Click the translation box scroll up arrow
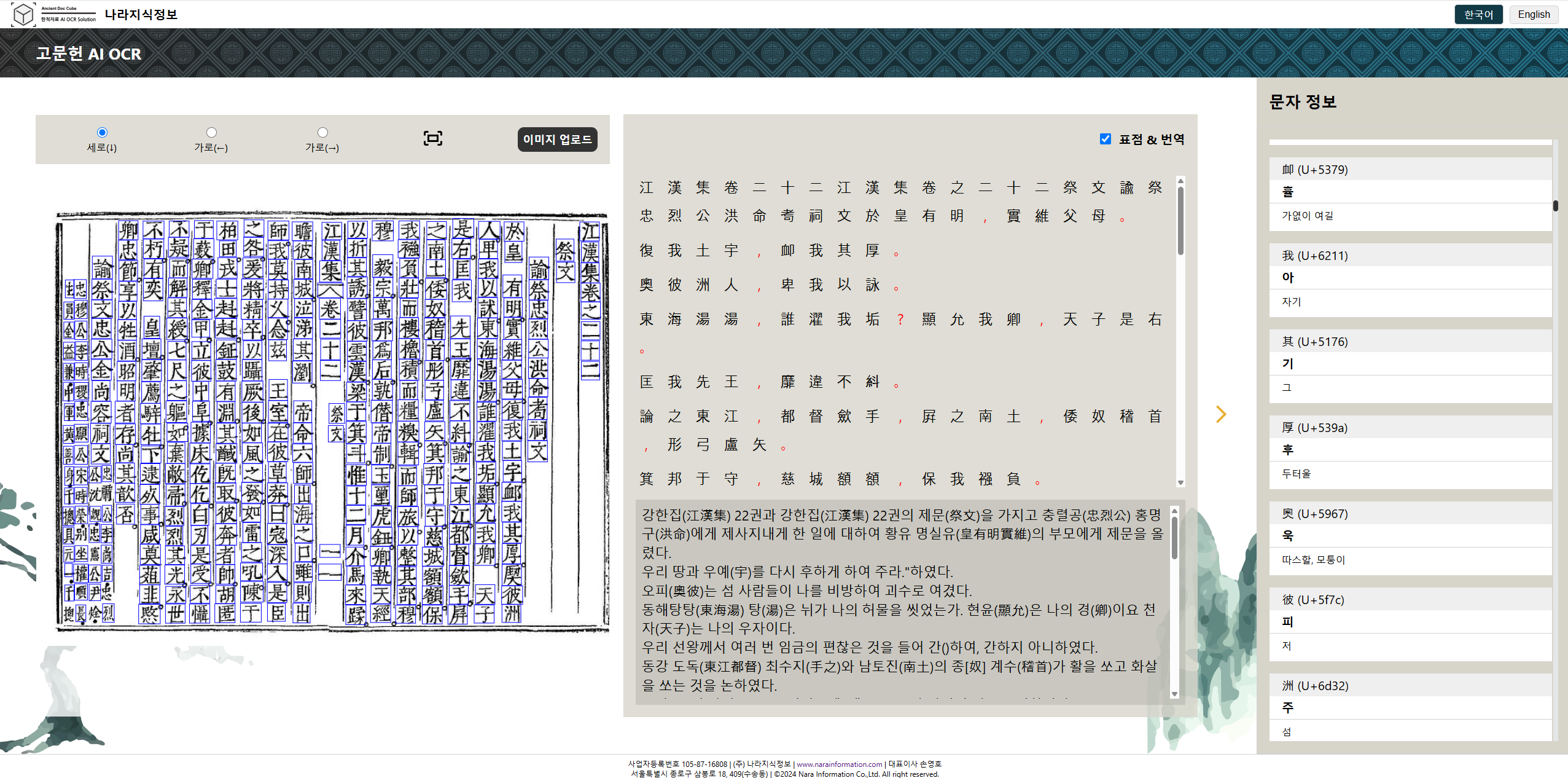The image size is (1568, 778). coord(1174,511)
